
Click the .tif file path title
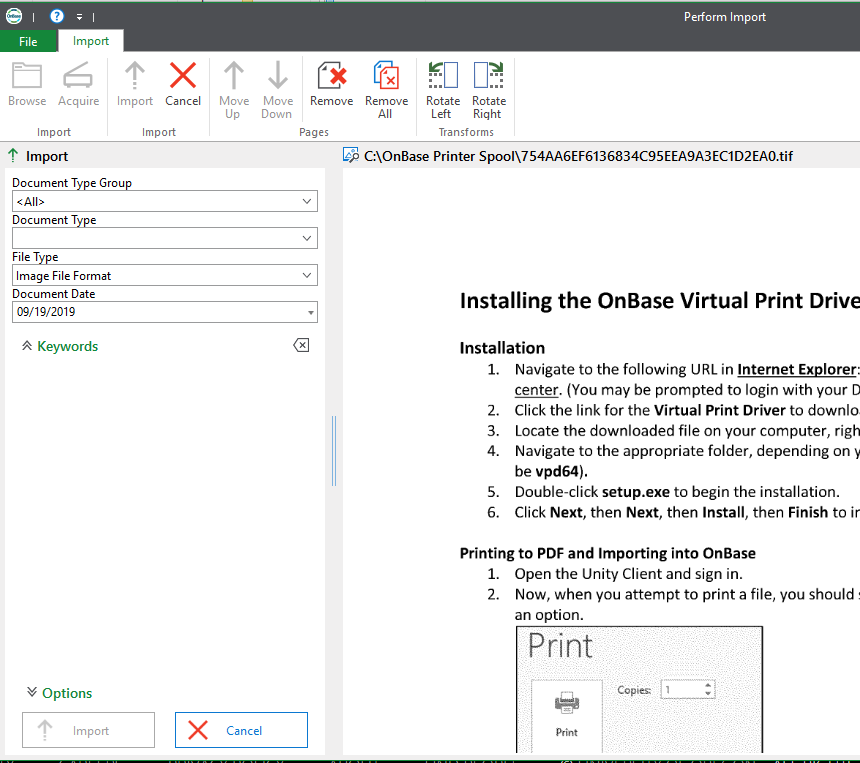click(578, 156)
